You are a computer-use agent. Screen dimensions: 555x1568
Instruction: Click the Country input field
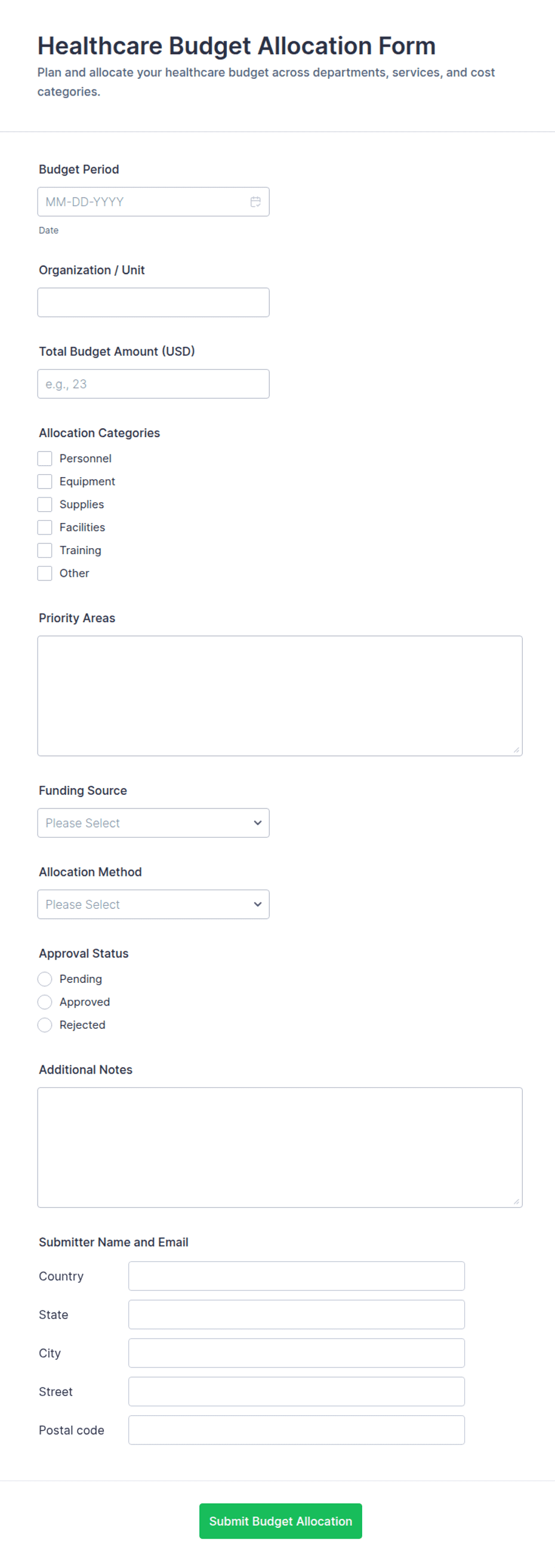click(297, 1276)
